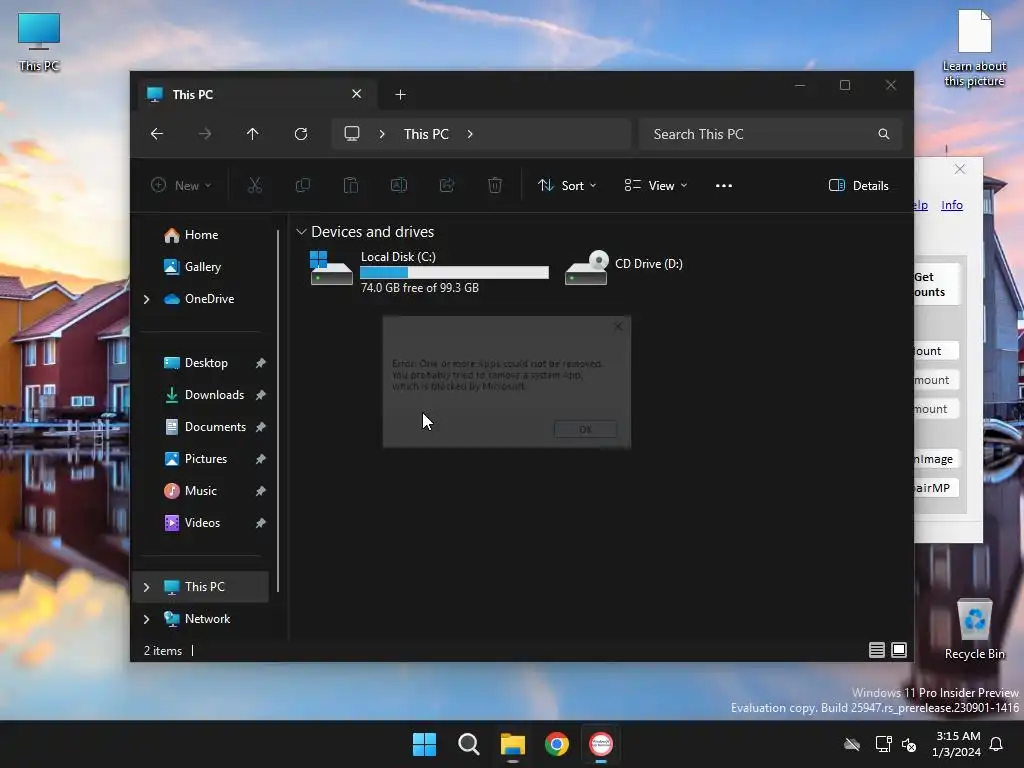Open the New dropdown menu
Screen dimensions: 1024x768
pos(181,185)
